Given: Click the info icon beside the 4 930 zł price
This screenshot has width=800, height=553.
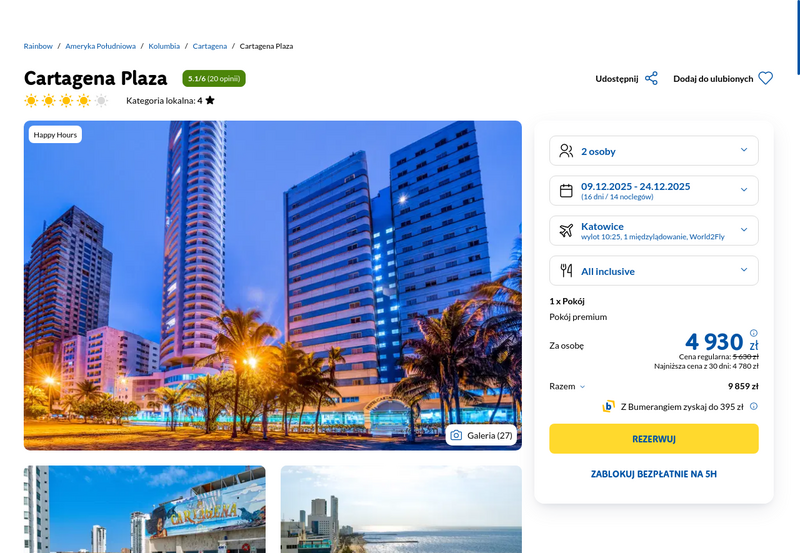Looking at the screenshot, I should click(754, 333).
